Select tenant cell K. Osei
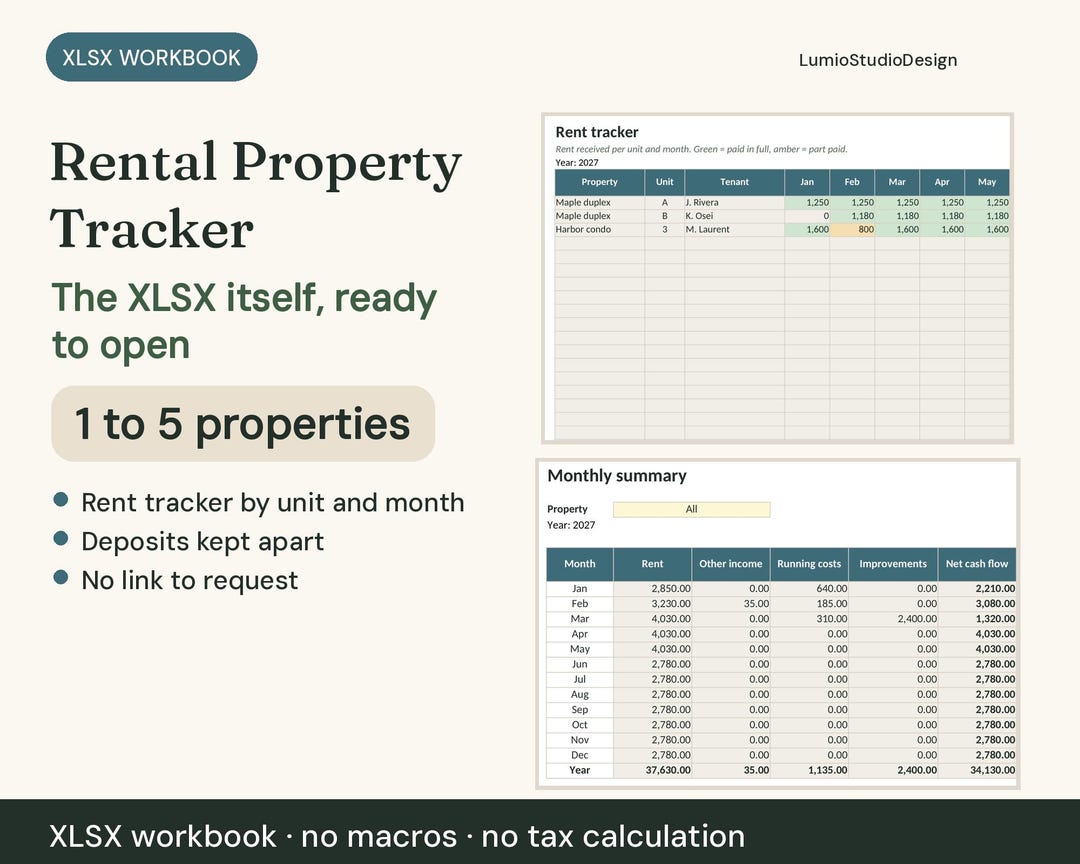The height and width of the screenshot is (864, 1080). point(734,216)
